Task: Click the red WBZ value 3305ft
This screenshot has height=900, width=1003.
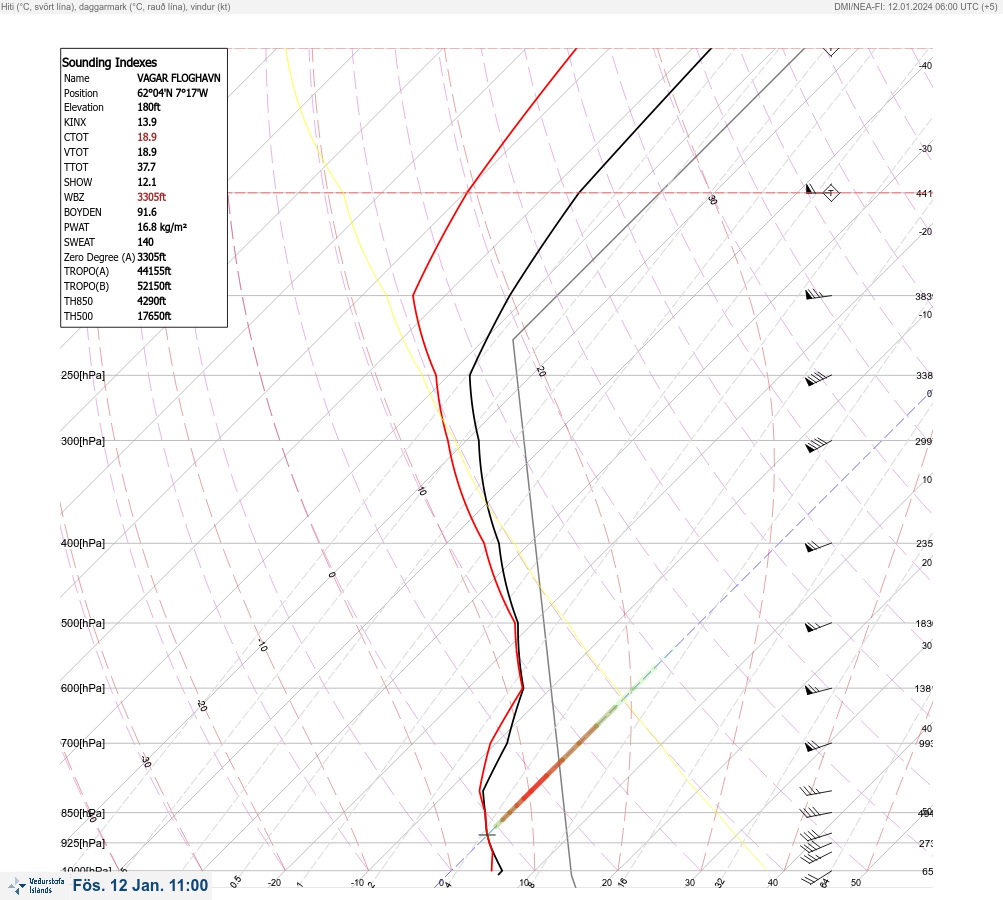Action: click(x=151, y=197)
